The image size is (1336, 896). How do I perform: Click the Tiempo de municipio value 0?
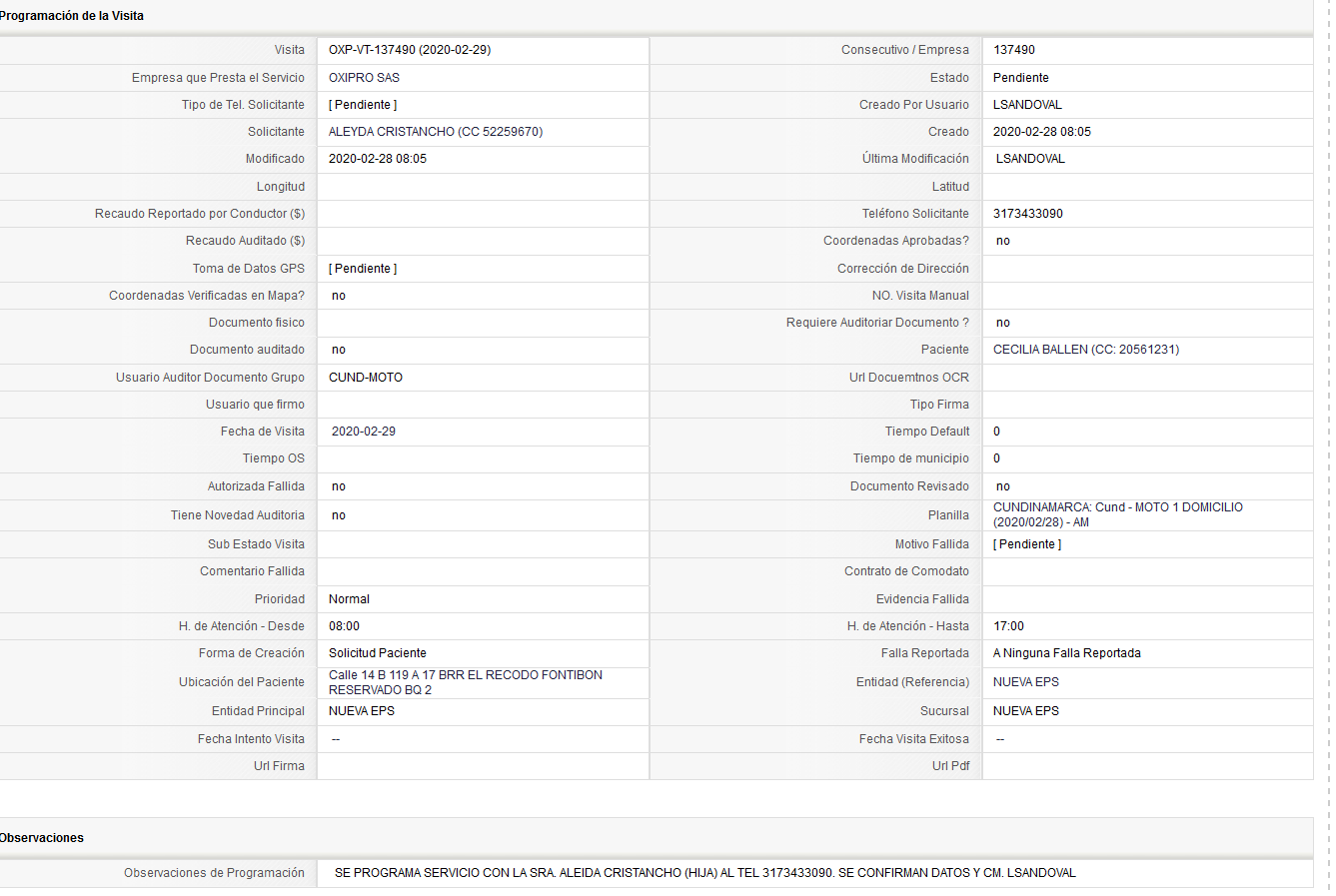(996, 458)
